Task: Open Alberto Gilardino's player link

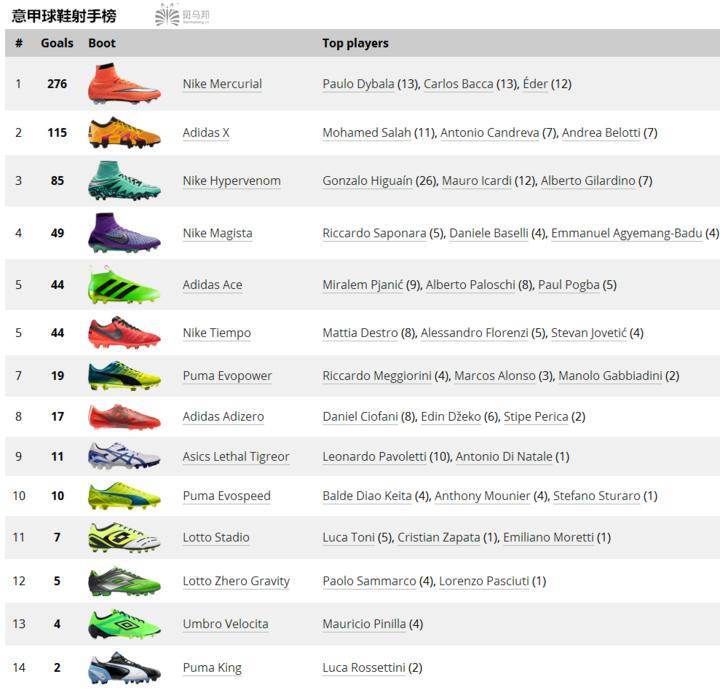Action: (588, 181)
